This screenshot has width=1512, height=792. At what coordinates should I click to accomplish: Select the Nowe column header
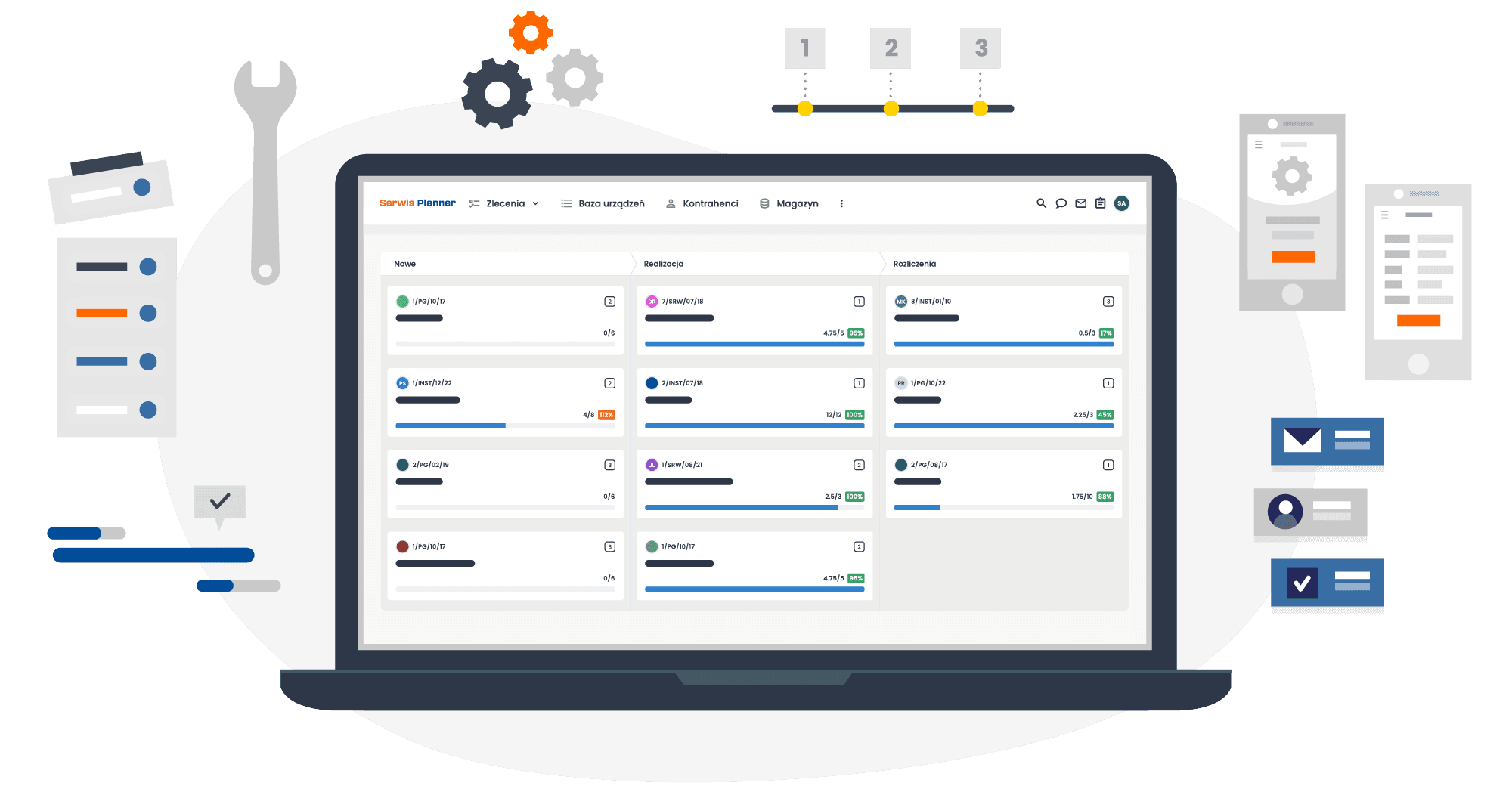click(405, 264)
